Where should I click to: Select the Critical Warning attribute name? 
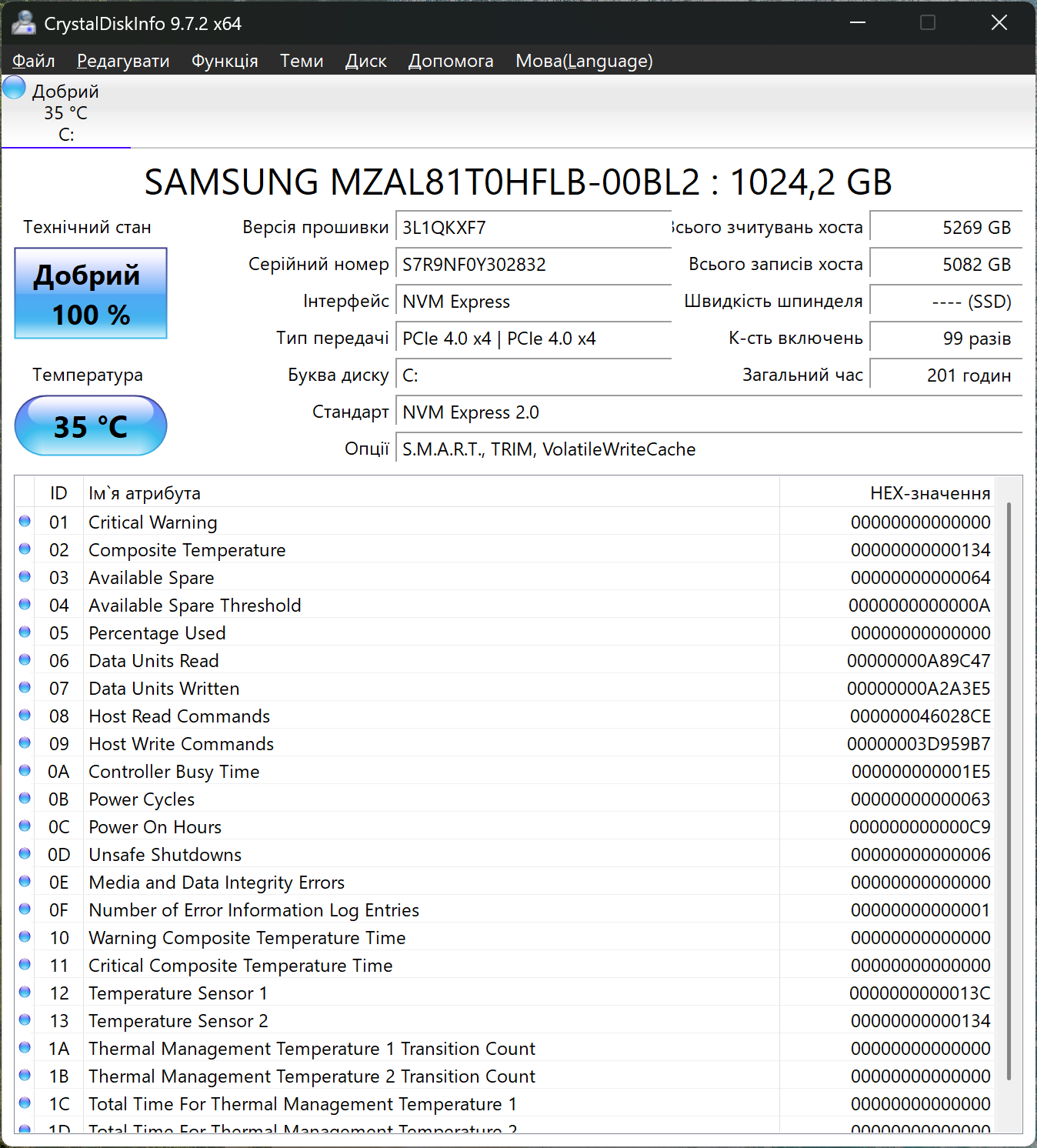153,522
